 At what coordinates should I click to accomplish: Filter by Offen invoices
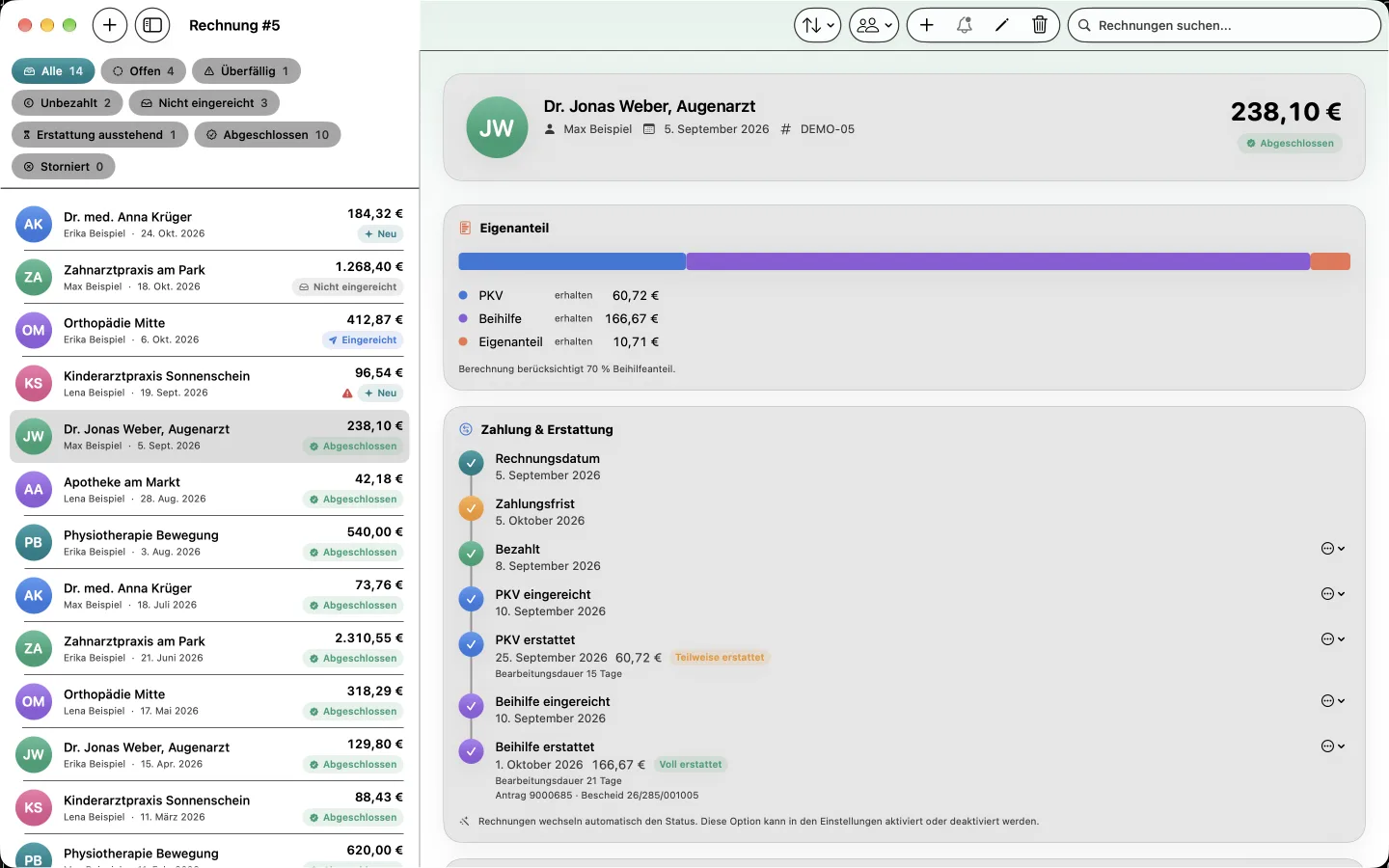click(144, 71)
